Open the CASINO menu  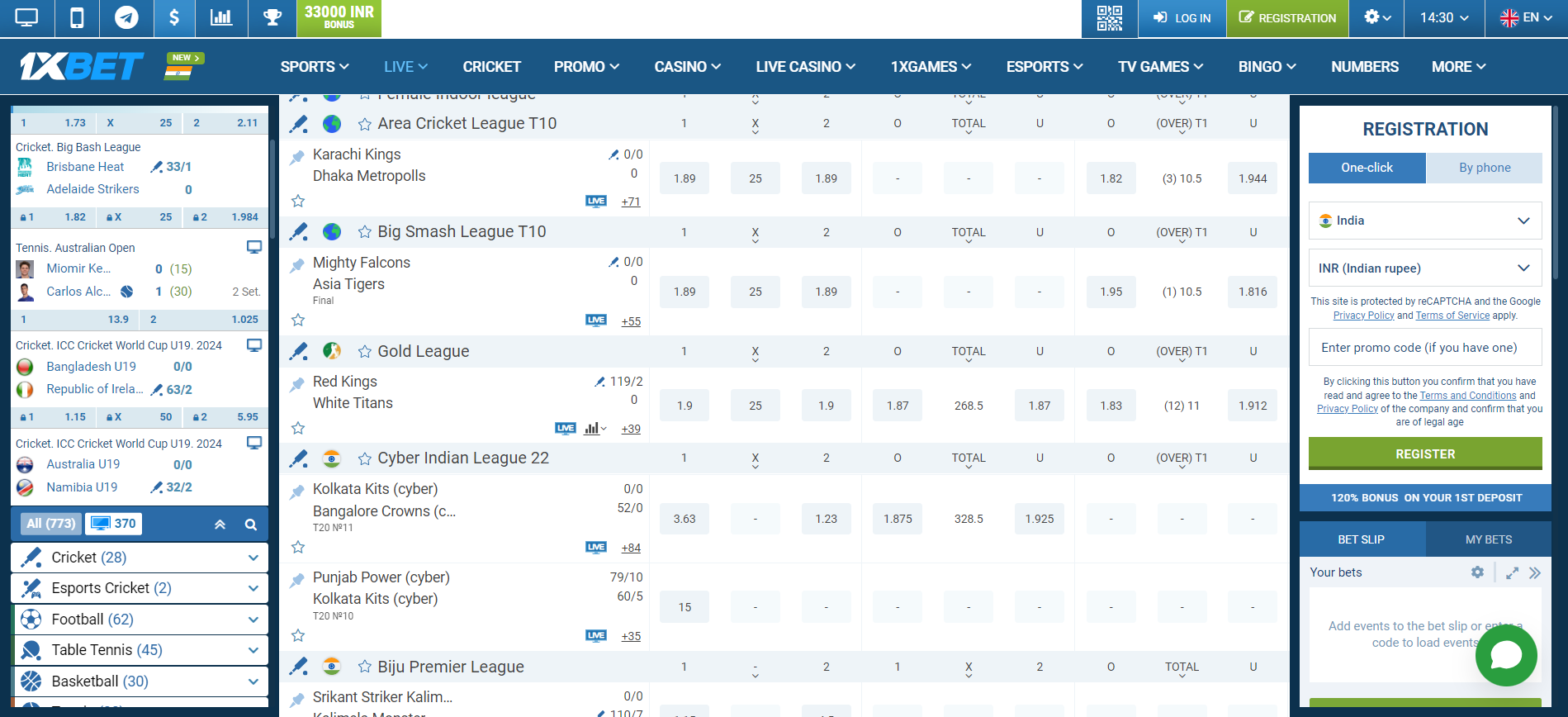coord(687,67)
